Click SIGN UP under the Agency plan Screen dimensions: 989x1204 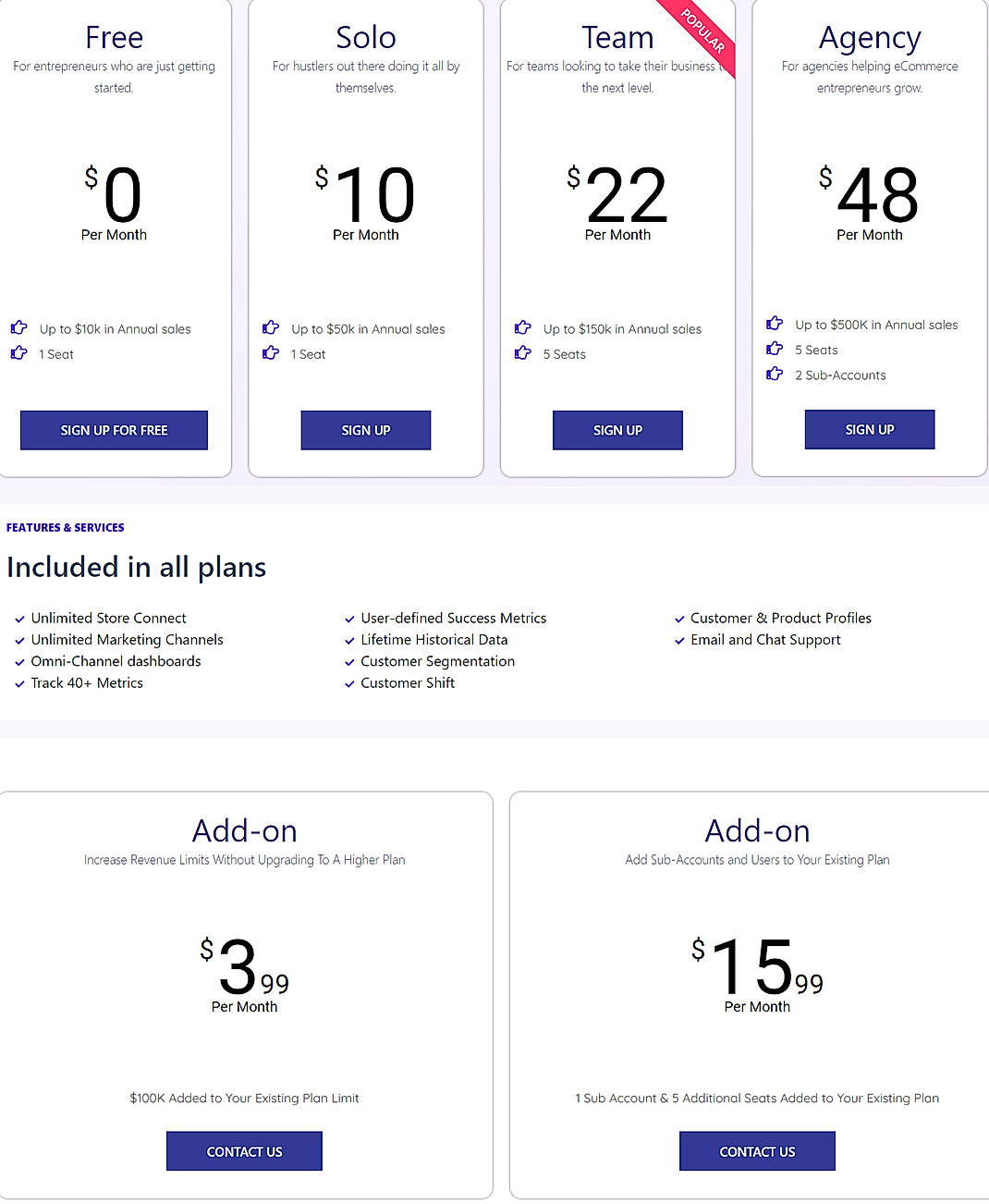click(869, 429)
